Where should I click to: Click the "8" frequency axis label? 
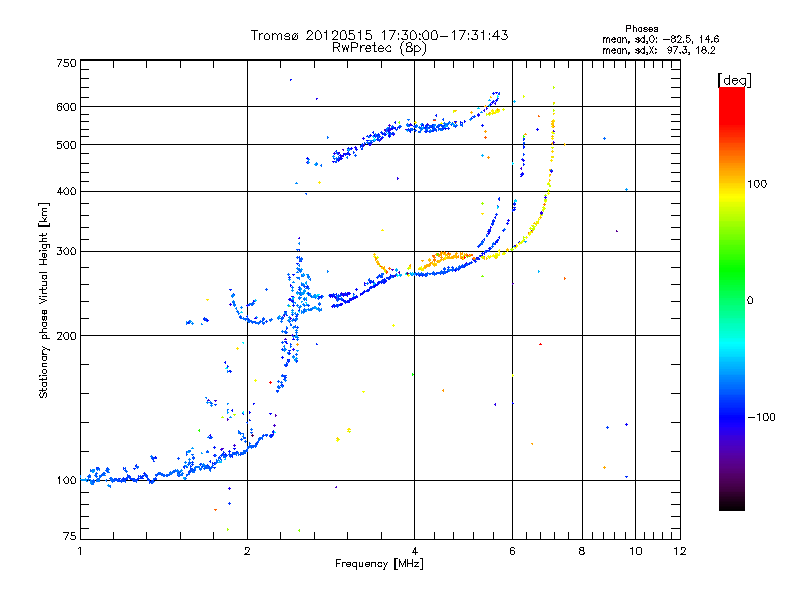pos(582,551)
